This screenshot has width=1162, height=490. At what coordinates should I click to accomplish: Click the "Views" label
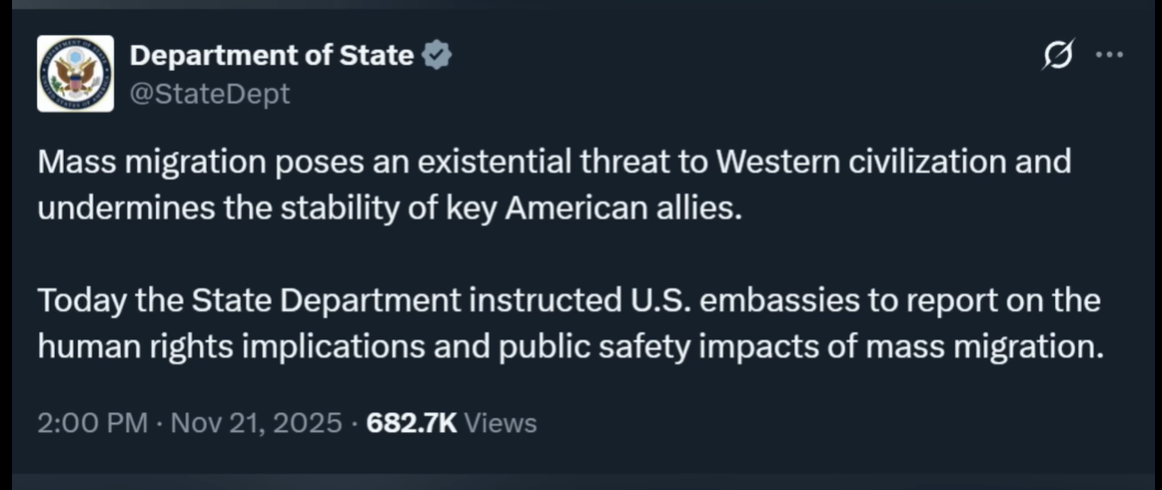(x=502, y=423)
